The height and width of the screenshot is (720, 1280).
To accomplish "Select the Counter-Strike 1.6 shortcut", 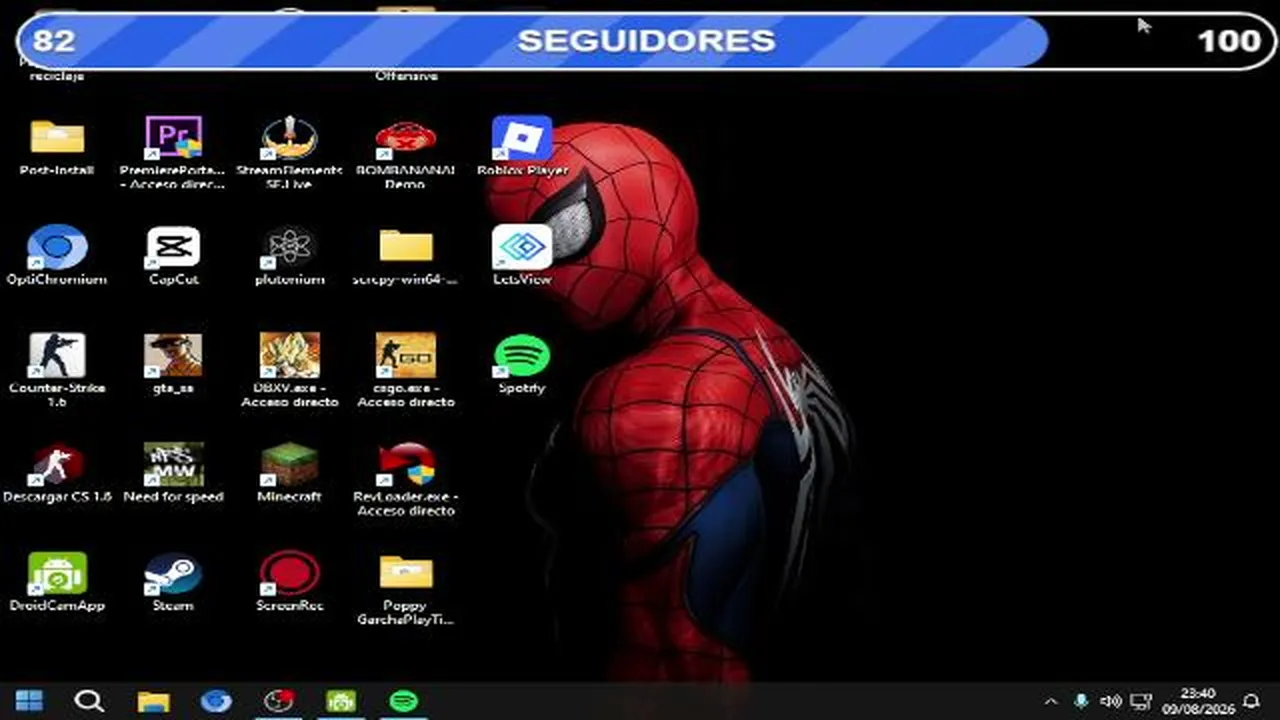I will click(57, 355).
